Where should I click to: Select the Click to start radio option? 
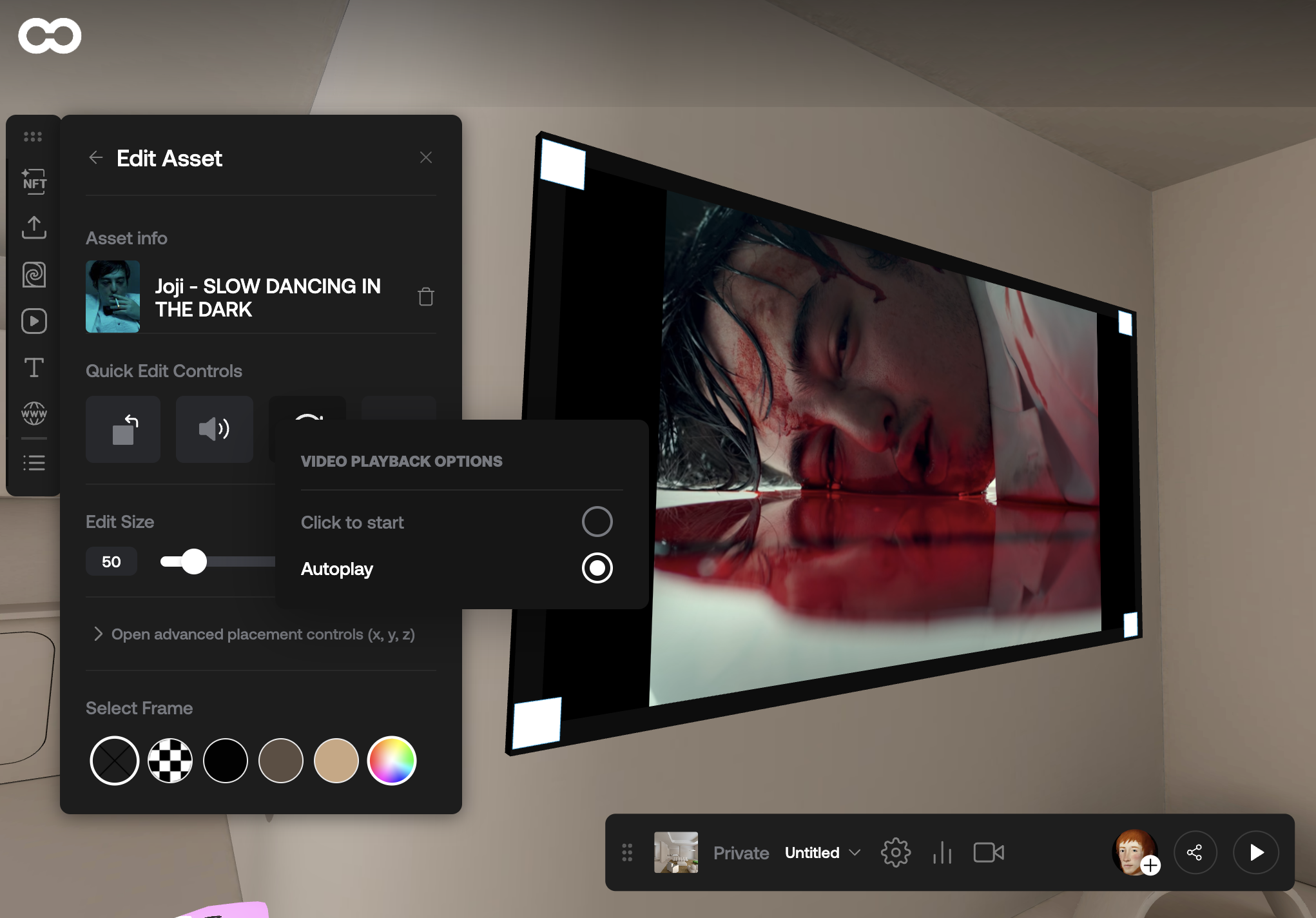597,522
